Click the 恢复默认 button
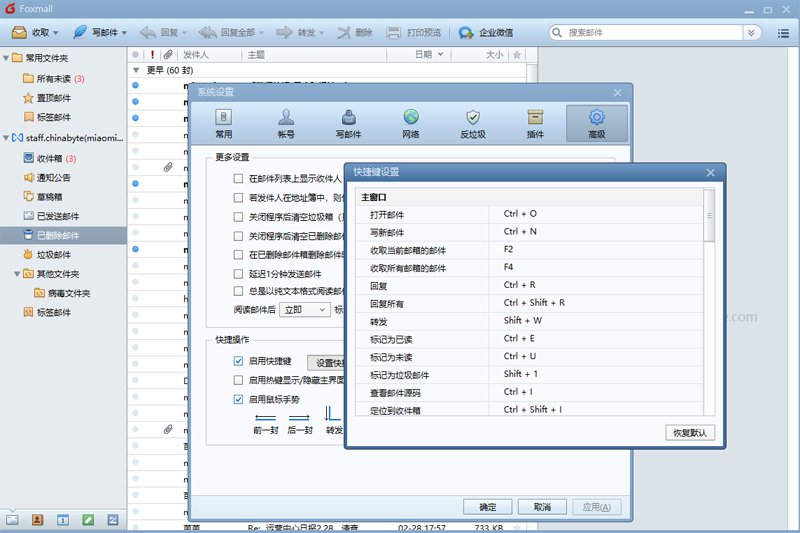The image size is (800, 533). (690, 433)
